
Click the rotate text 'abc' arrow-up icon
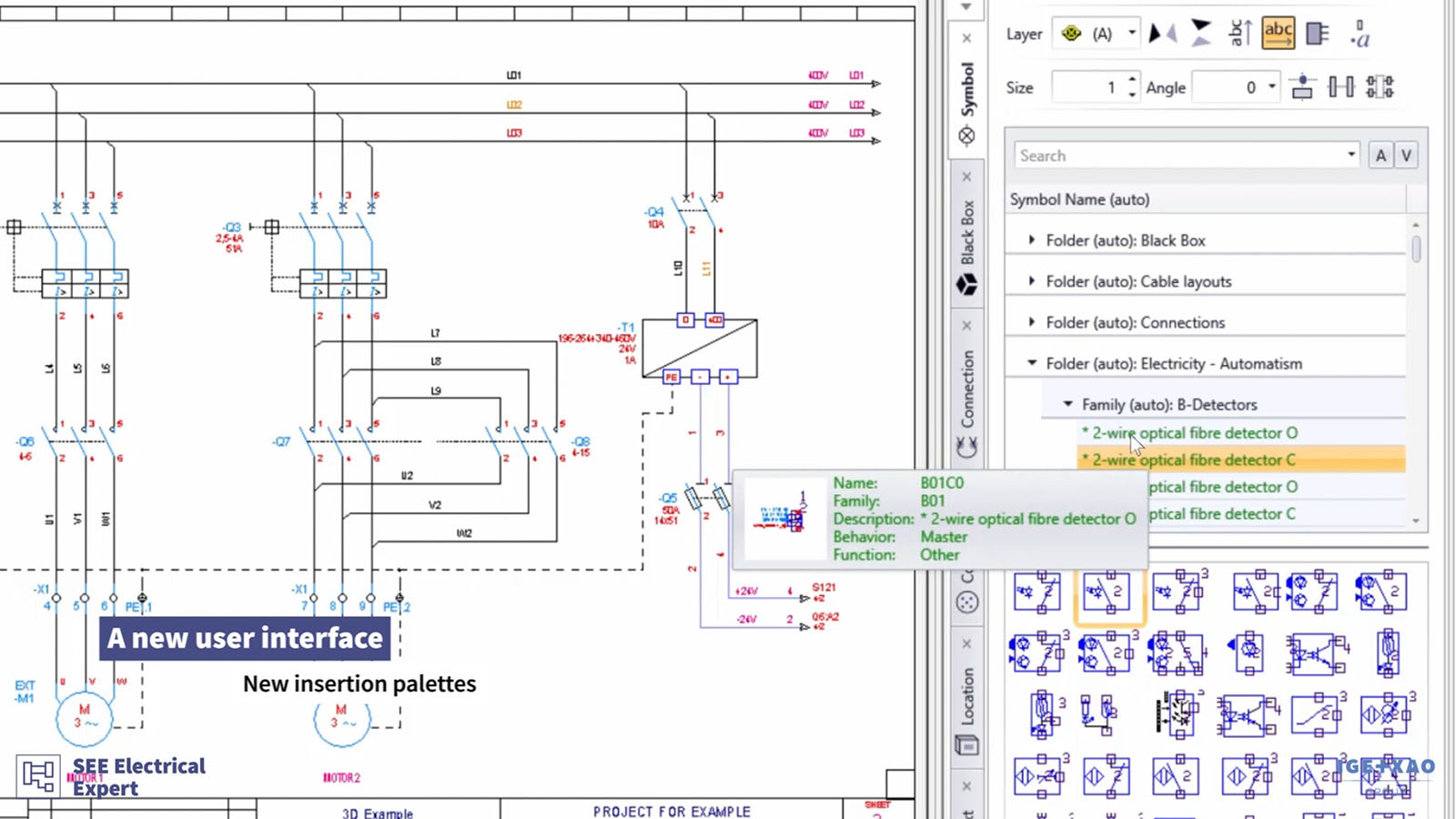[x=1240, y=34]
